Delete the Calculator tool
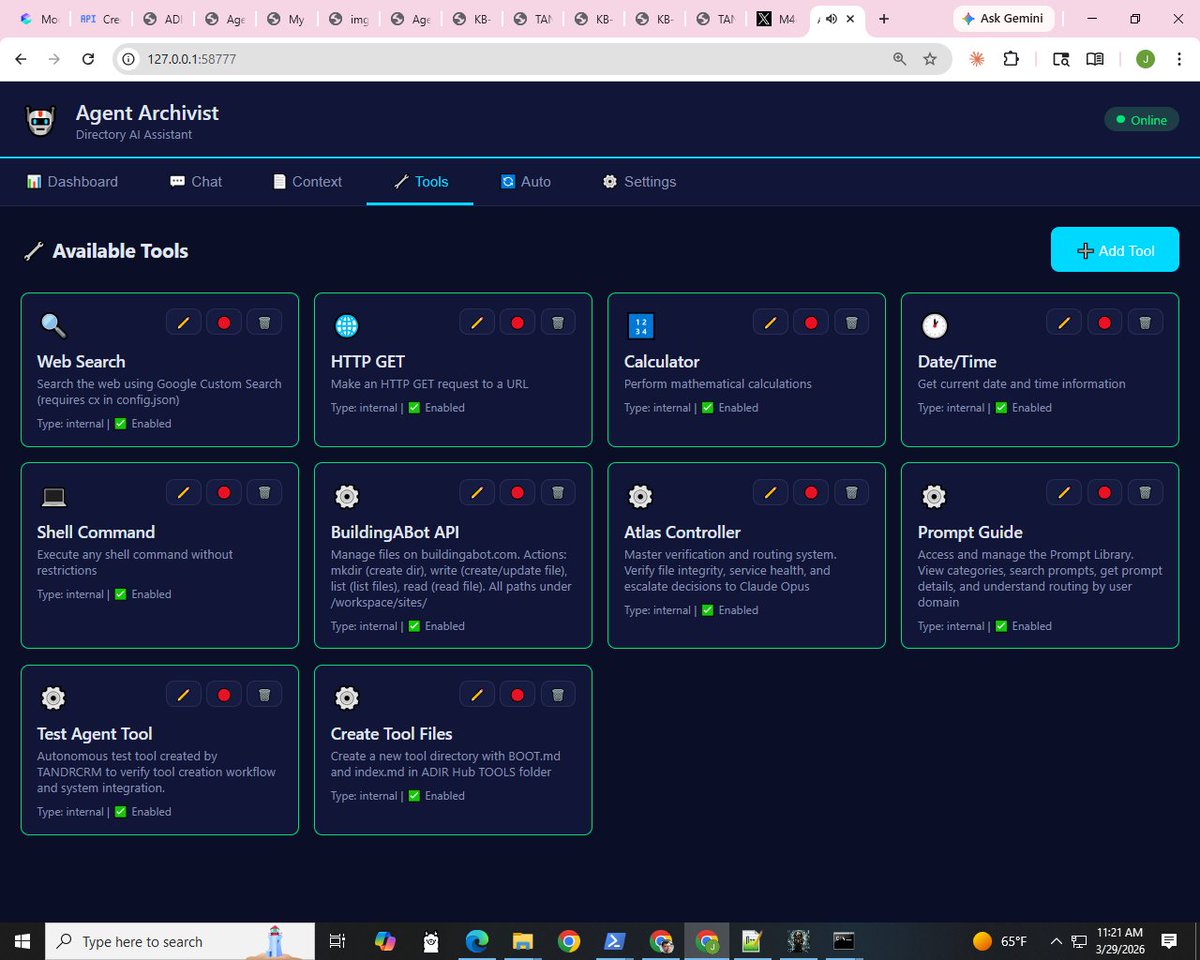1200x960 pixels. coord(851,322)
